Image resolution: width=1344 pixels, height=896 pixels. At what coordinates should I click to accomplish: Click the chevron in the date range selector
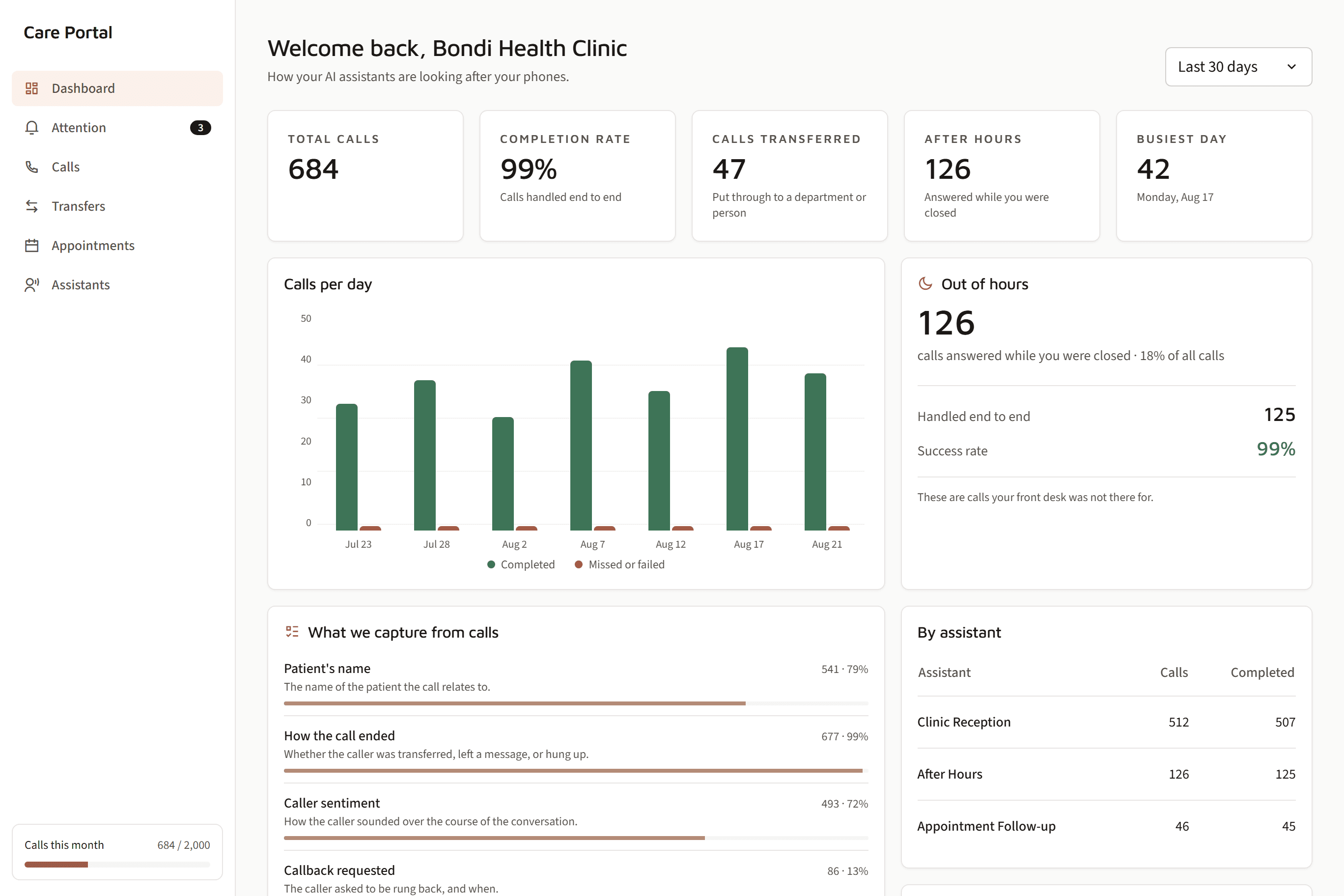(1291, 67)
